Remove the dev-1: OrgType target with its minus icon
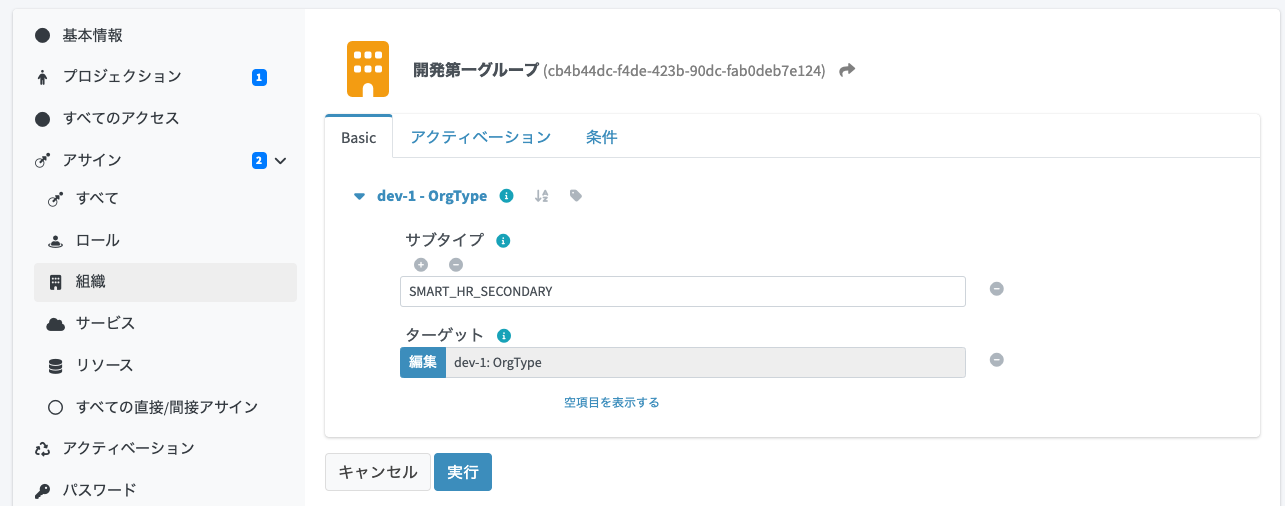The width and height of the screenshot is (1285, 506). click(996, 361)
